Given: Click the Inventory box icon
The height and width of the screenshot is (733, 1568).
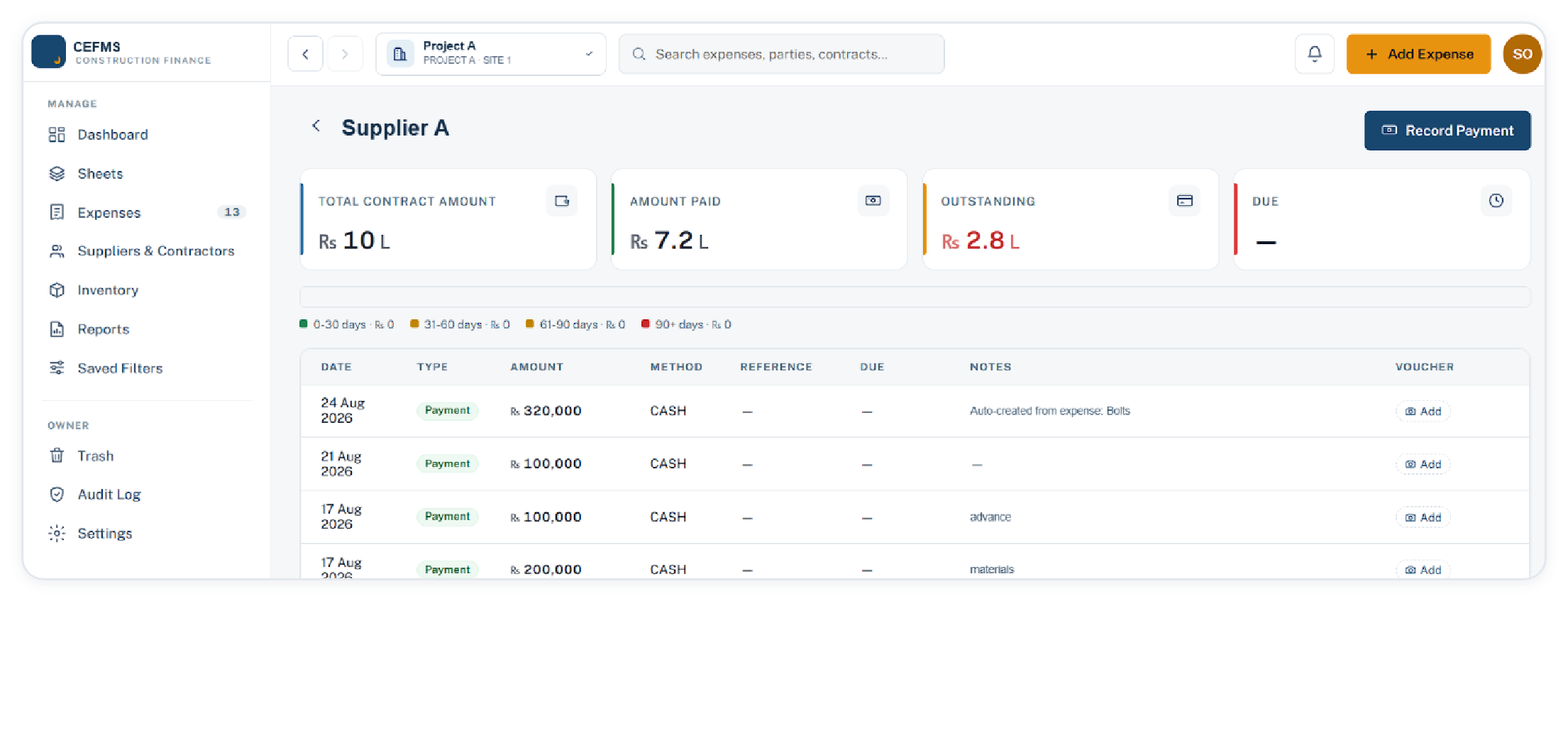Looking at the screenshot, I should (57, 290).
